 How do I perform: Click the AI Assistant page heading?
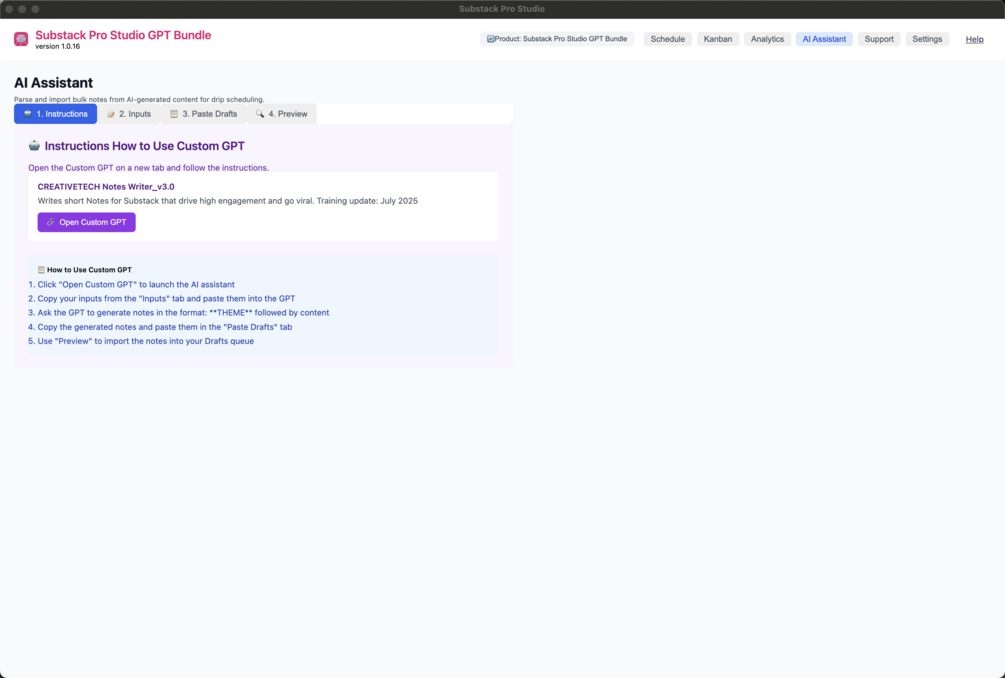(x=53, y=83)
